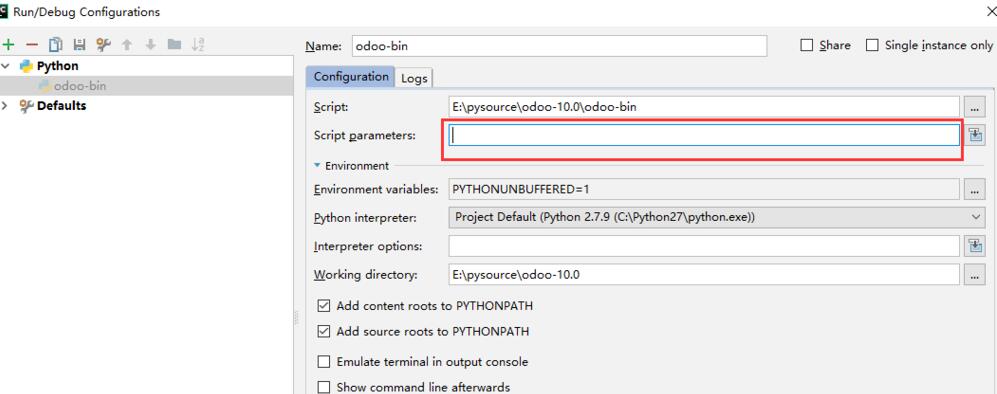Enable Emulate terminal in output console
997x394 pixels.
pos(324,362)
